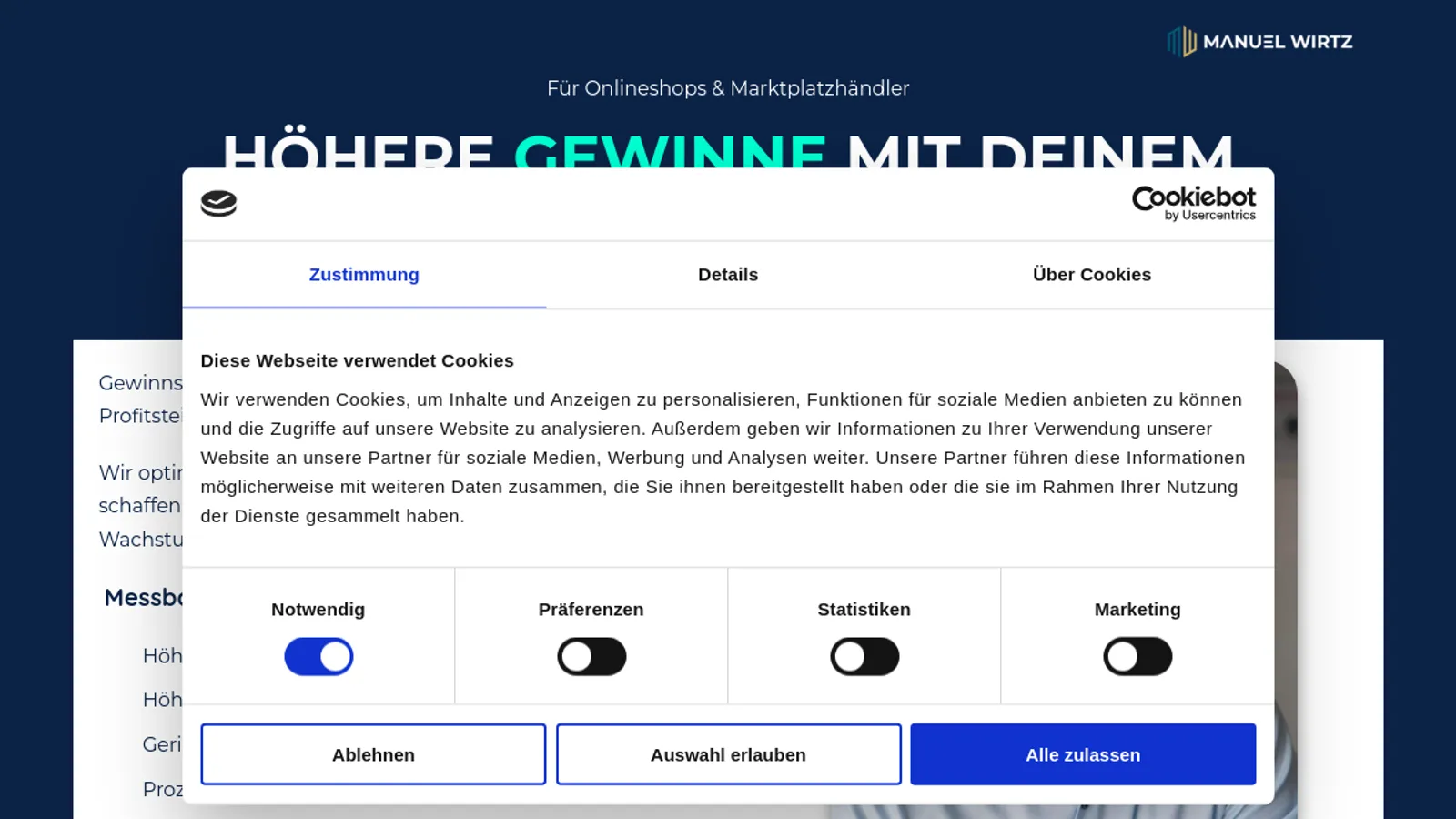The height and width of the screenshot is (819, 1456).
Task: Click the 'Präferenzen' category label
Action: pos(591,610)
